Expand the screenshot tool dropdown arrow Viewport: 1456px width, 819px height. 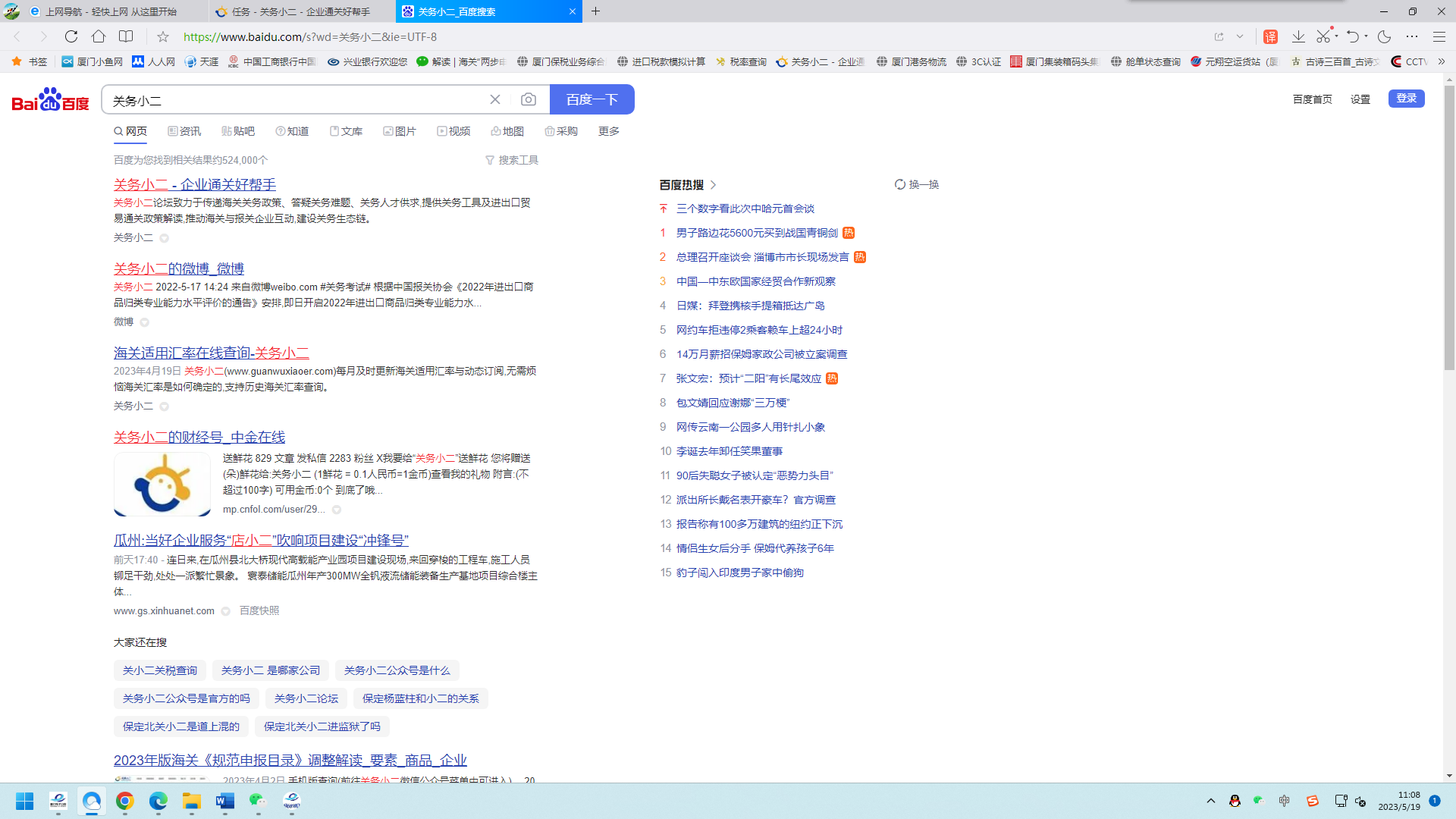point(1337,36)
